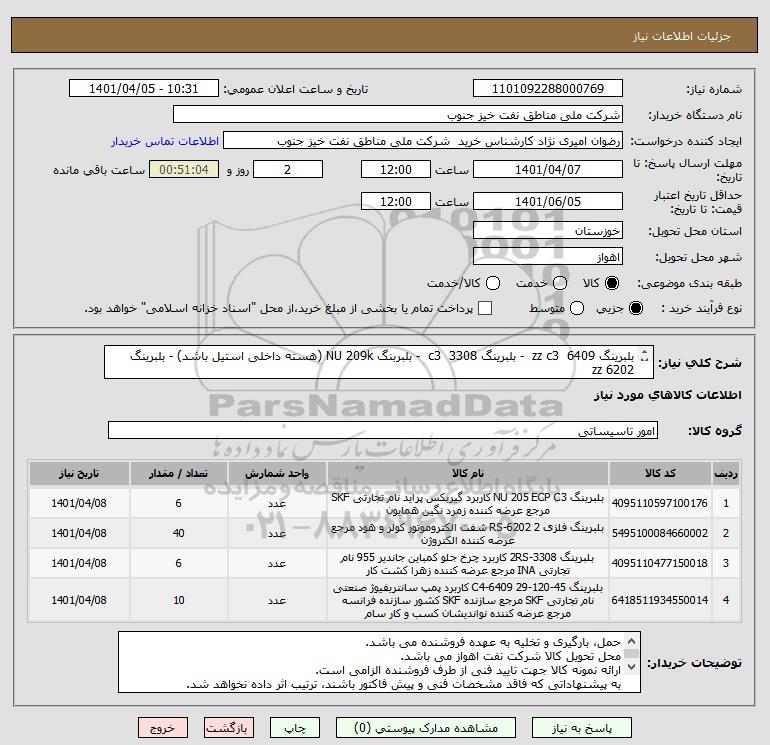Click scroll down arrow in buyer notes

coord(632,667)
